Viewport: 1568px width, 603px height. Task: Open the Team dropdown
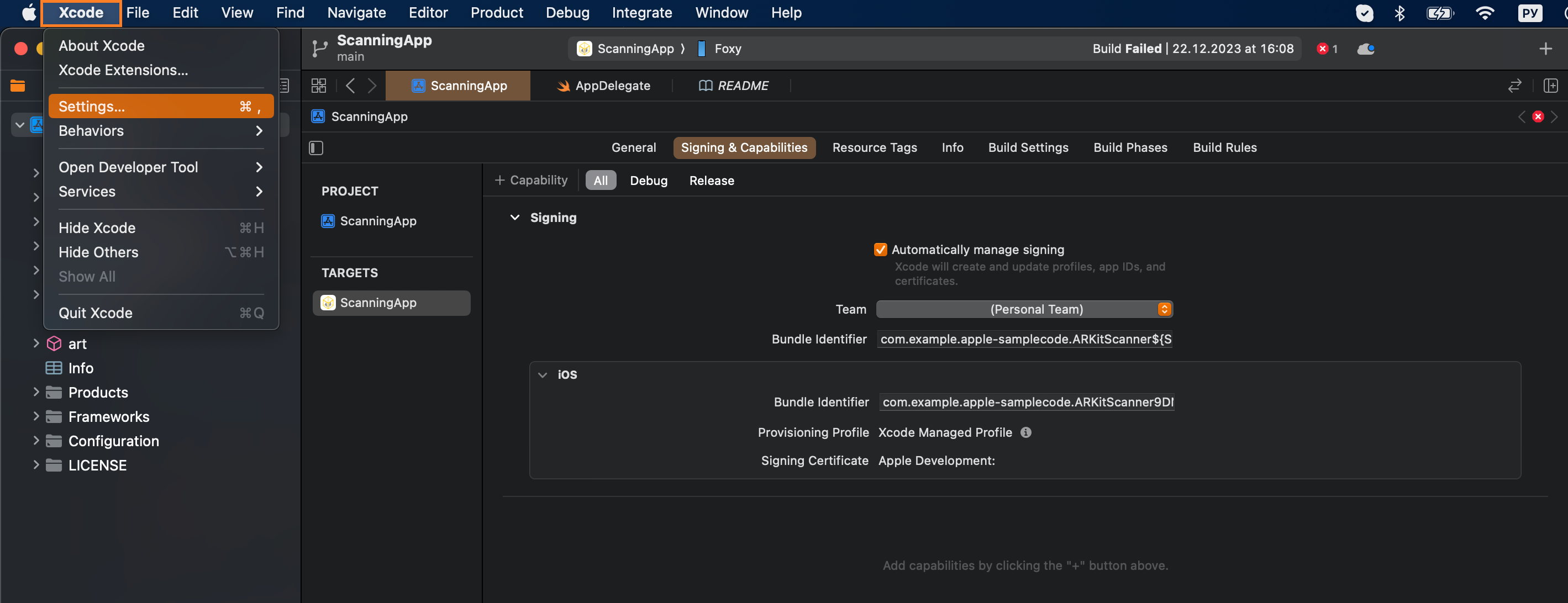click(1024, 309)
